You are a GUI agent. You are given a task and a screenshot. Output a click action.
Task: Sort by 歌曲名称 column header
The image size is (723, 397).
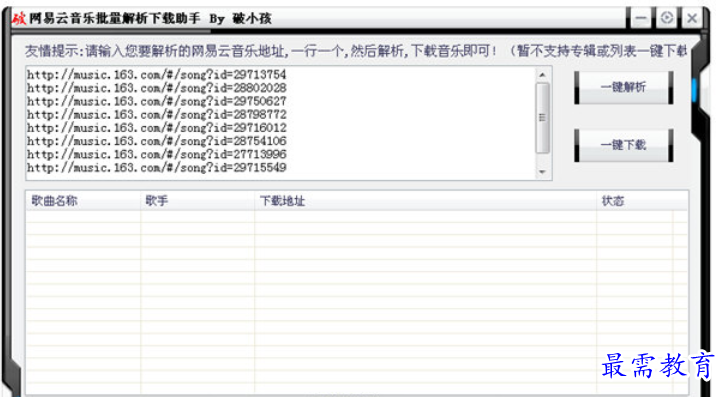tap(83, 201)
